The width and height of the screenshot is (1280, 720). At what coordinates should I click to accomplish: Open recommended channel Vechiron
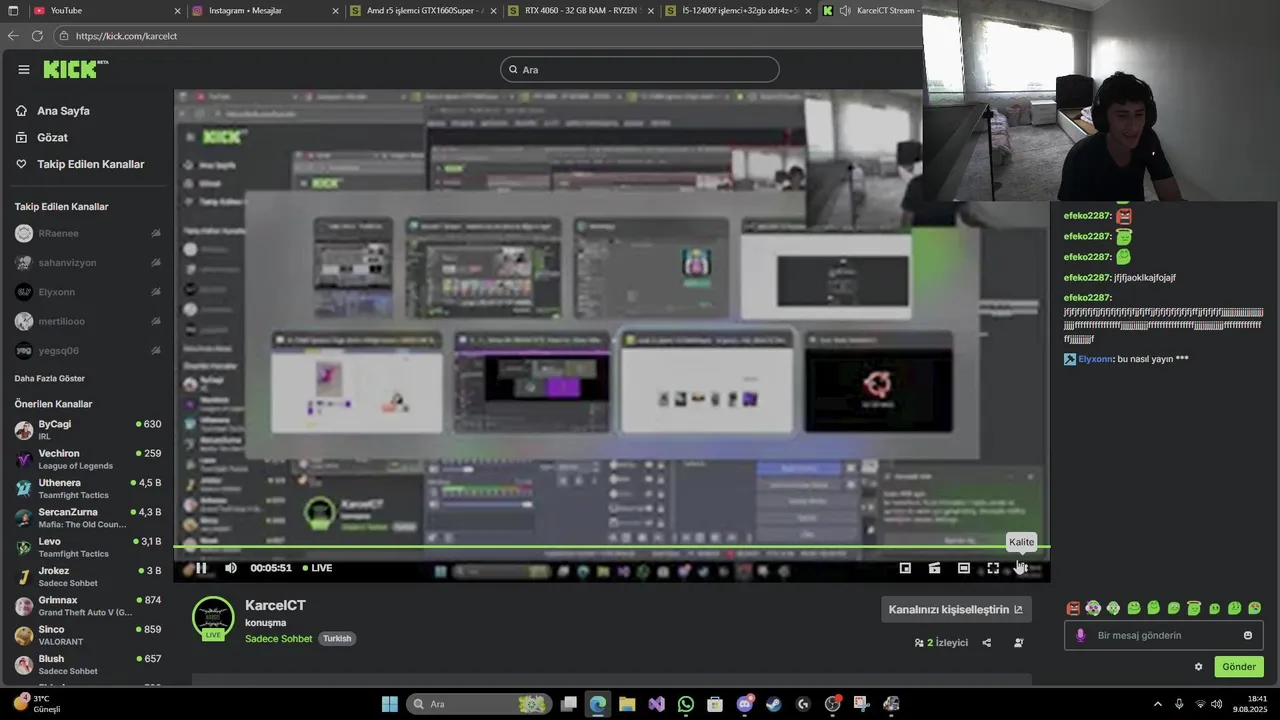tap(88, 459)
